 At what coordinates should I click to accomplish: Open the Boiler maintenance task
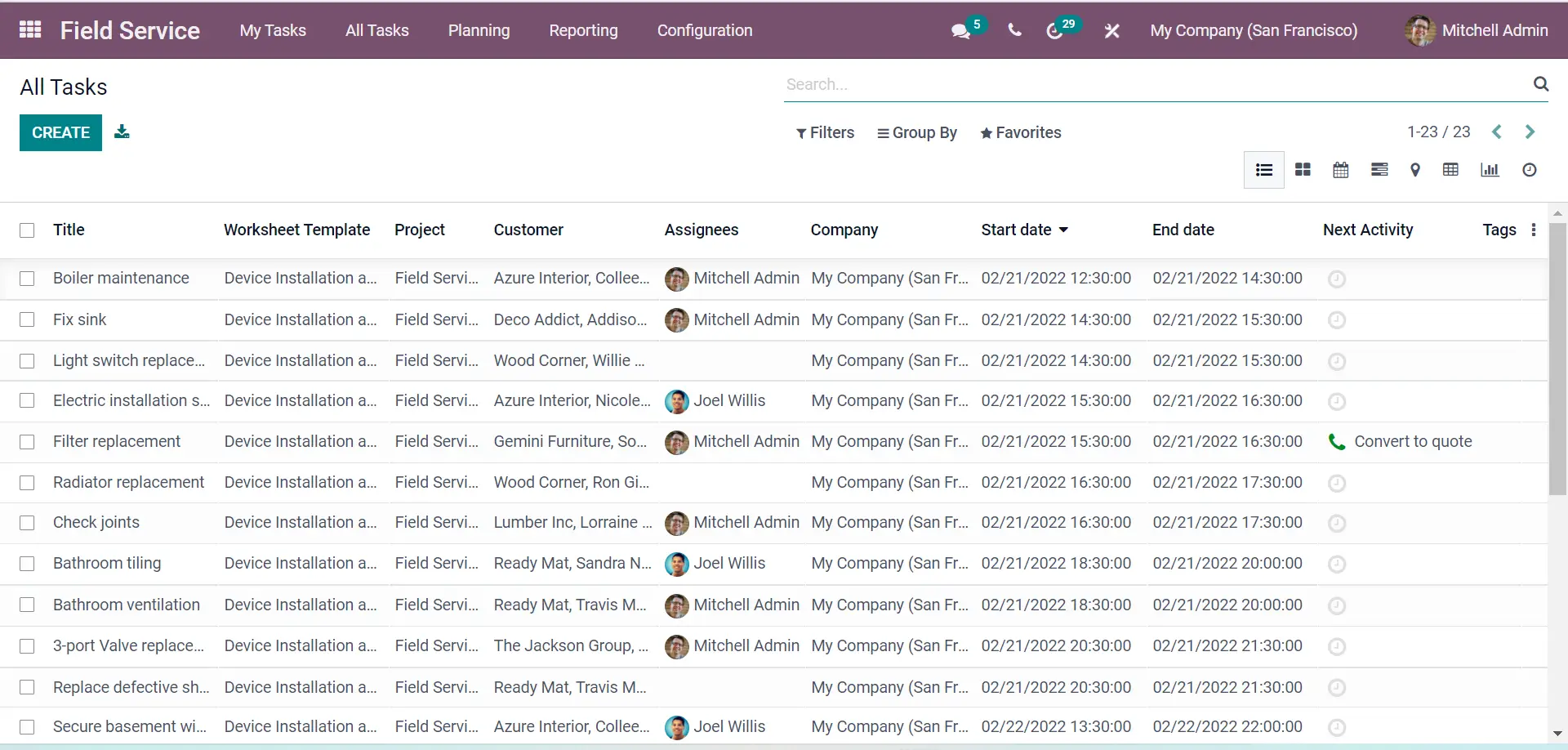(121, 278)
